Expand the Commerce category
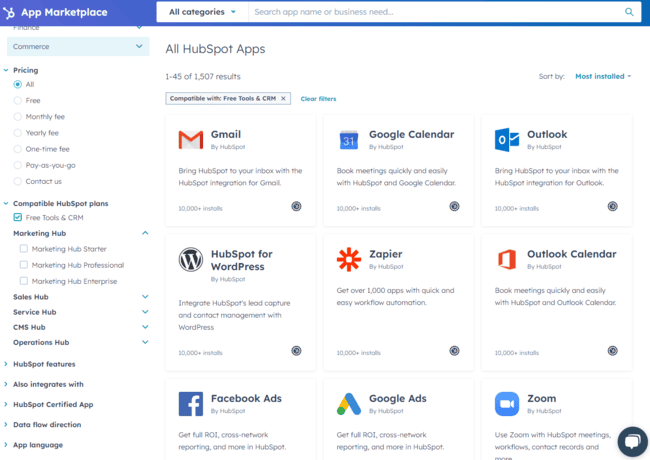Viewport: 650px width, 460px height. coord(78,46)
